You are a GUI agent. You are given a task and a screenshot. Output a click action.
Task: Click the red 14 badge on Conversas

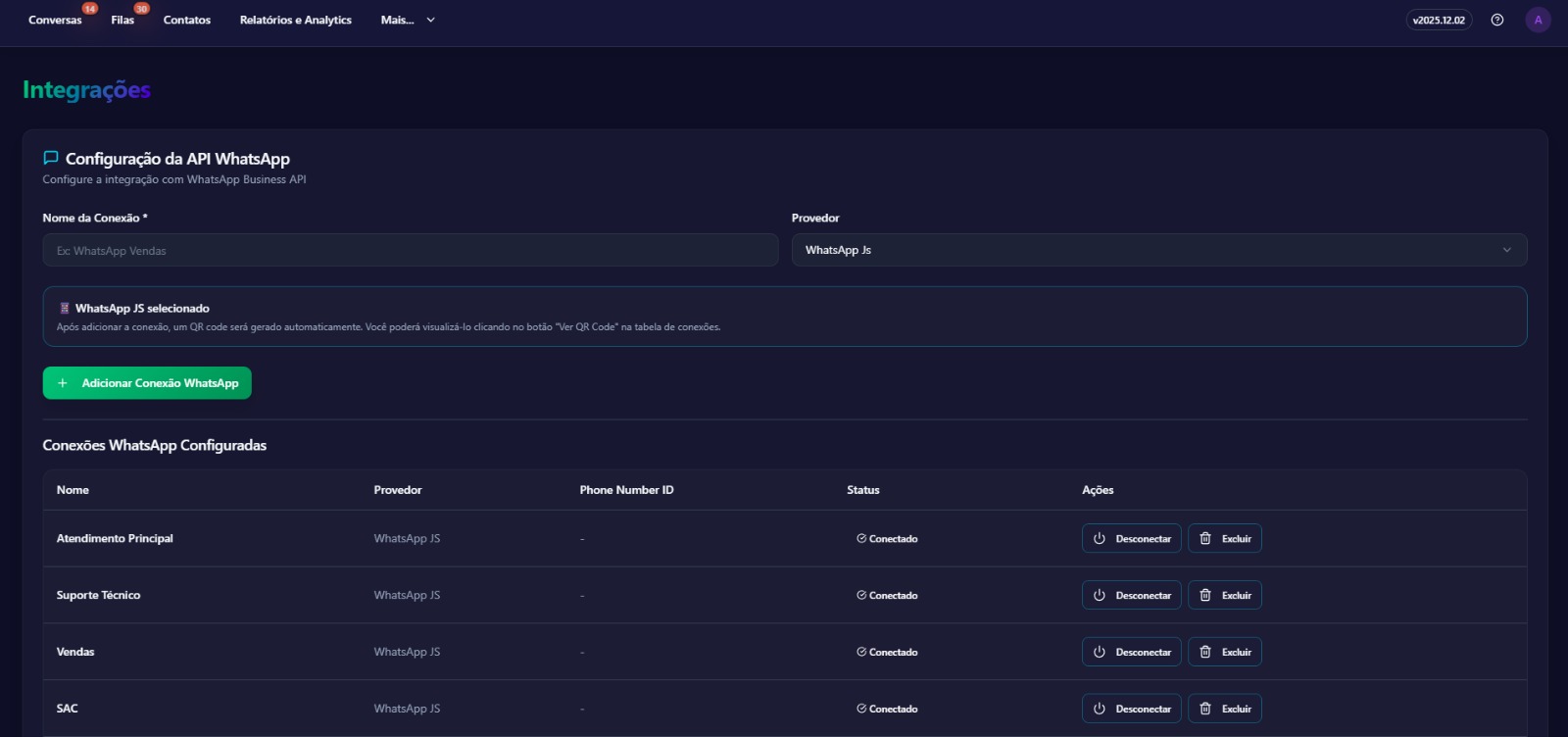point(89,9)
